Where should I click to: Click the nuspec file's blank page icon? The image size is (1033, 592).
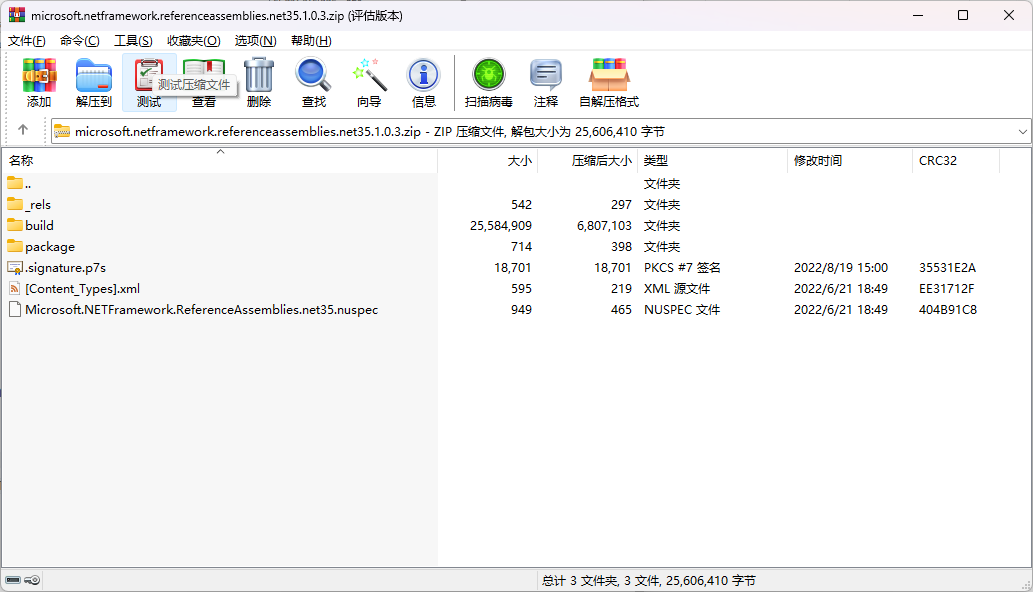tap(15, 309)
